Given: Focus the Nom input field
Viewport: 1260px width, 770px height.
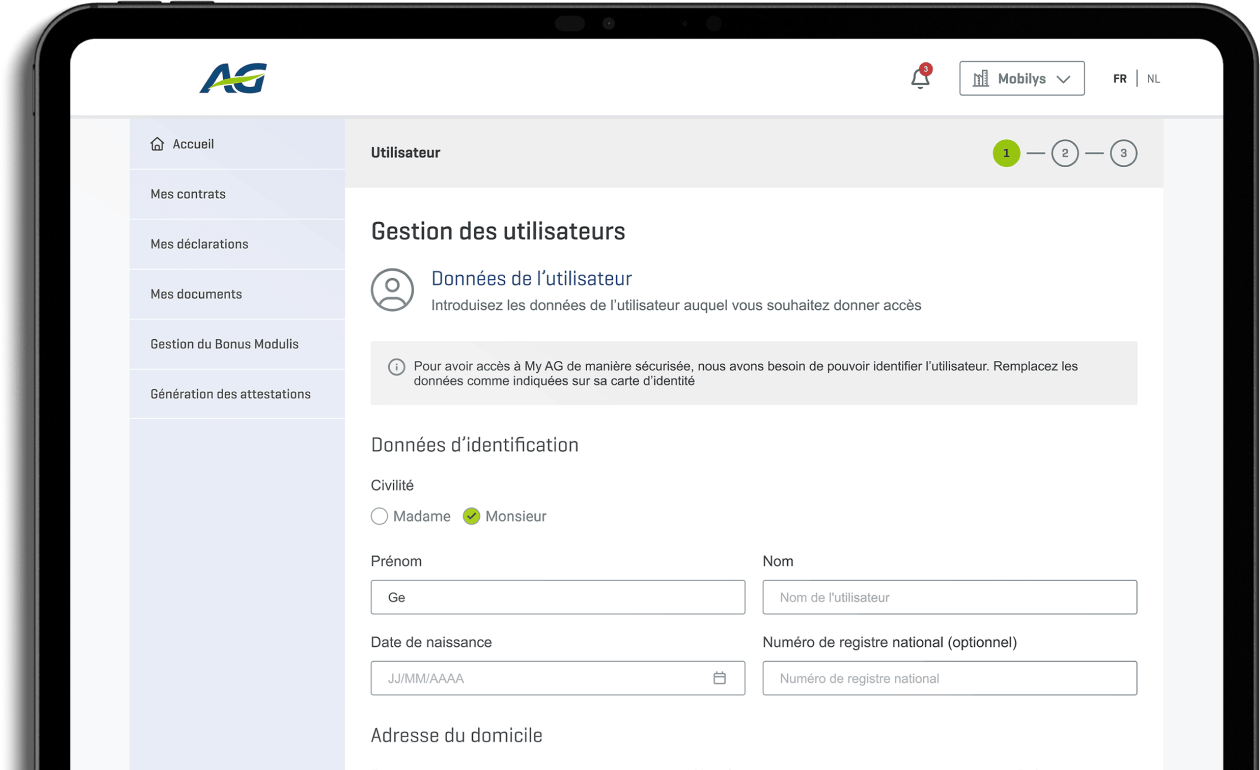Looking at the screenshot, I should click(x=950, y=597).
